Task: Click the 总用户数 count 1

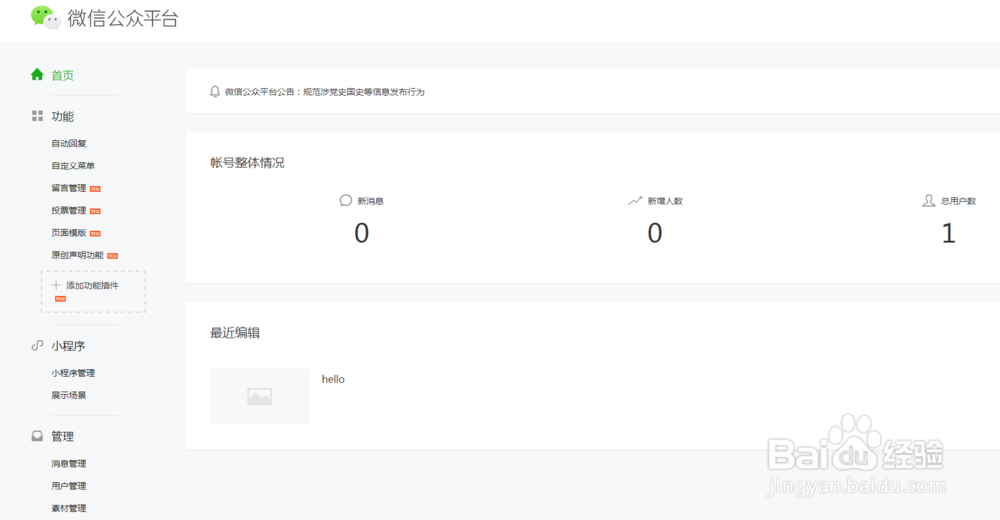Action: tap(948, 234)
